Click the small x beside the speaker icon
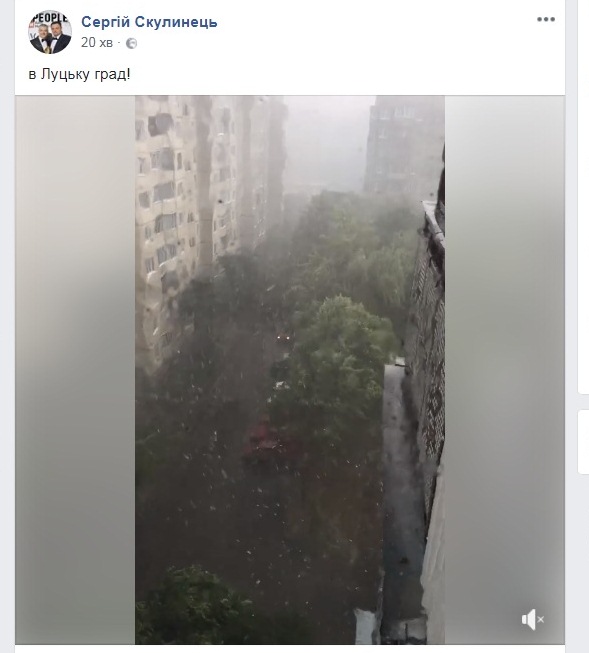Viewport: 589px width, 653px height. coord(541,620)
